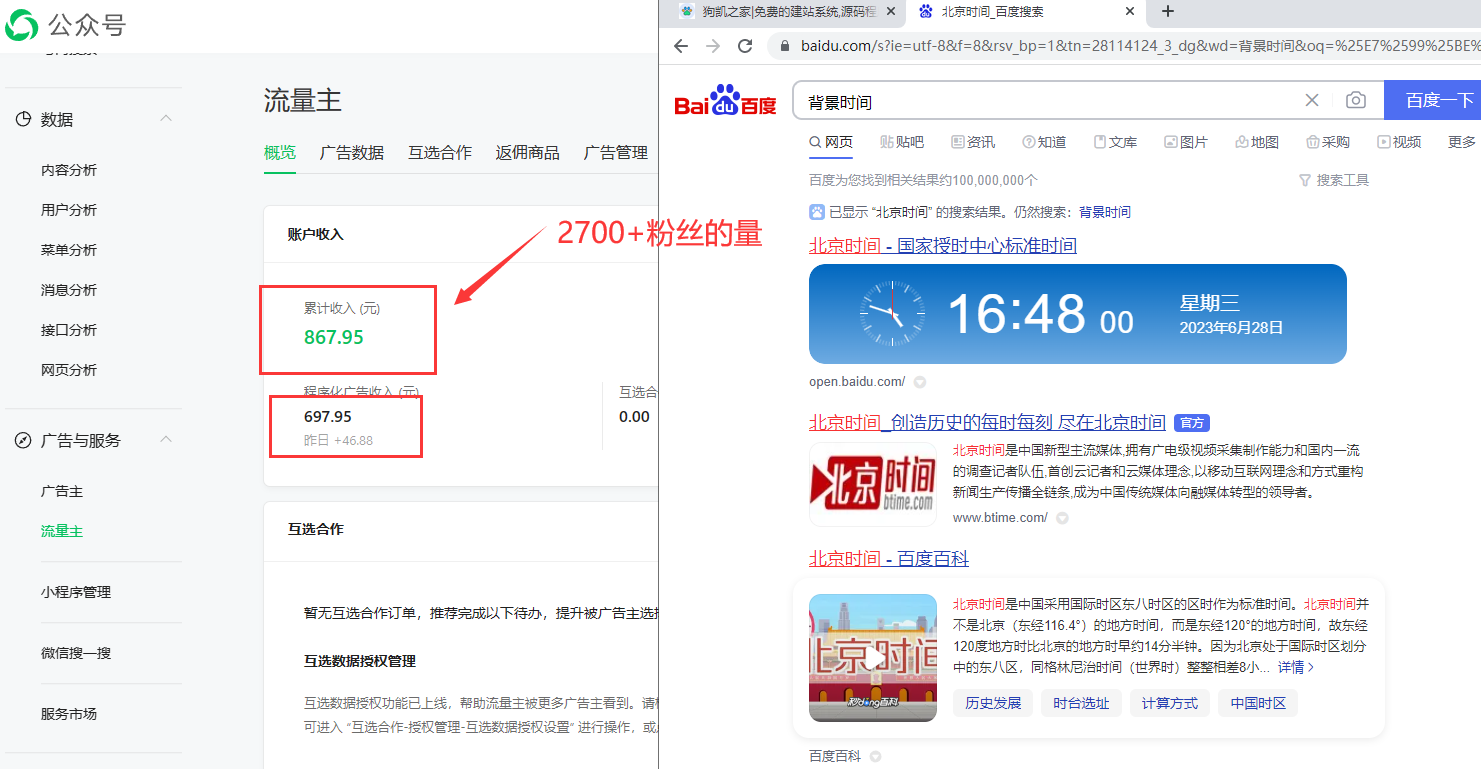Expand 详情 in the Baidu Baike result
Viewport: 1481px width, 769px height.
[x=1296, y=667]
